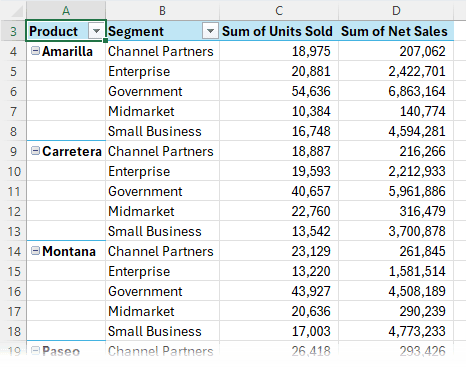The width and height of the screenshot is (466, 372).
Task: Click the Amarilla label cell
Action: click(x=66, y=51)
